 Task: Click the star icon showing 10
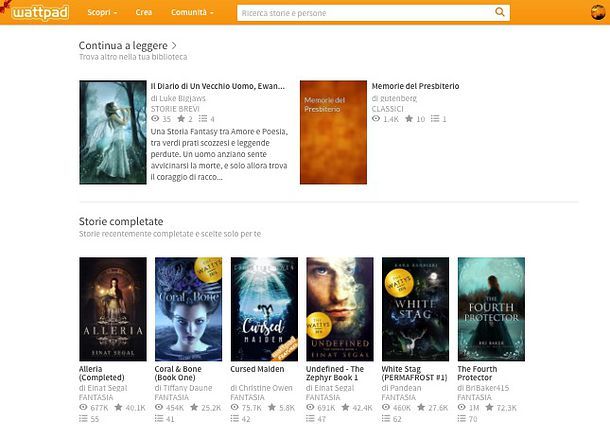pyautogui.click(x=409, y=118)
